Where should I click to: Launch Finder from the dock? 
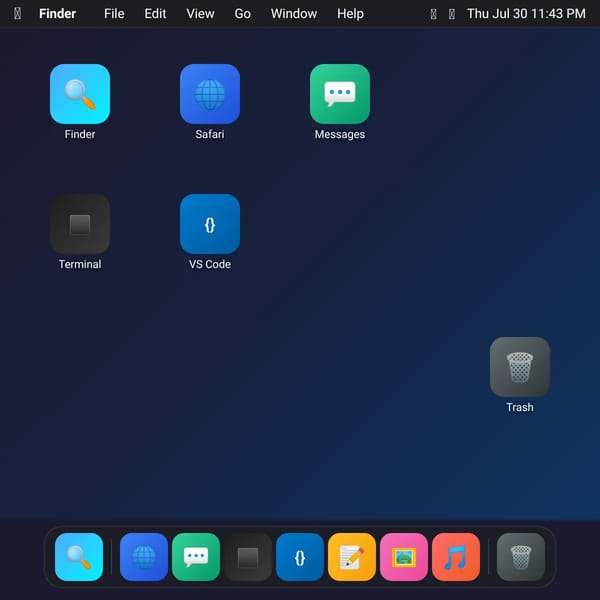tap(79, 557)
